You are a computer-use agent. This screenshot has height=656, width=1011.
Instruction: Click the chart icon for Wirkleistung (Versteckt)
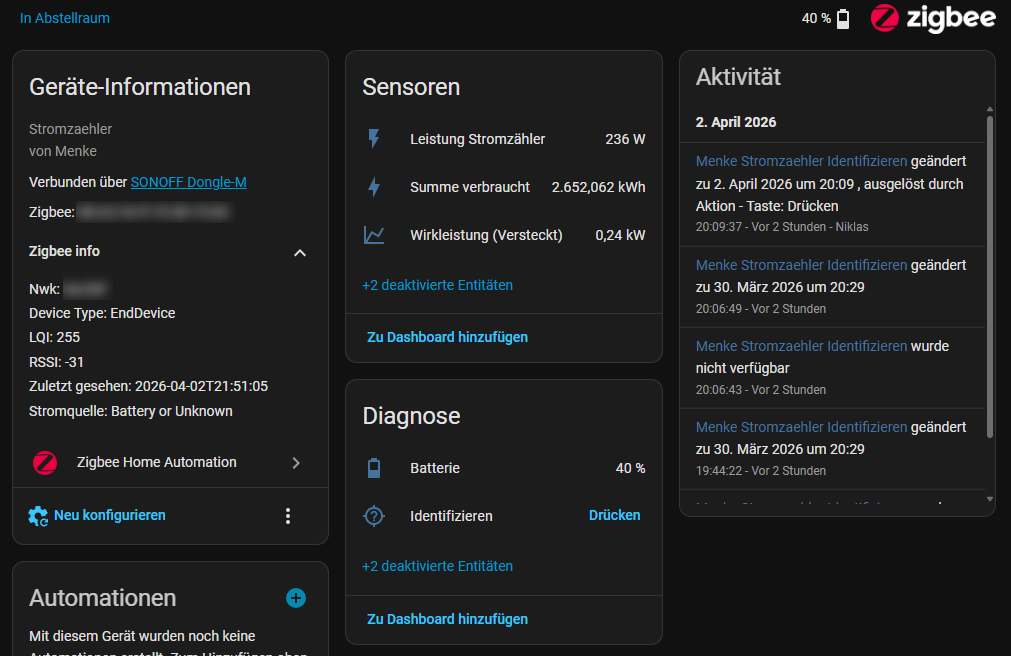374,235
